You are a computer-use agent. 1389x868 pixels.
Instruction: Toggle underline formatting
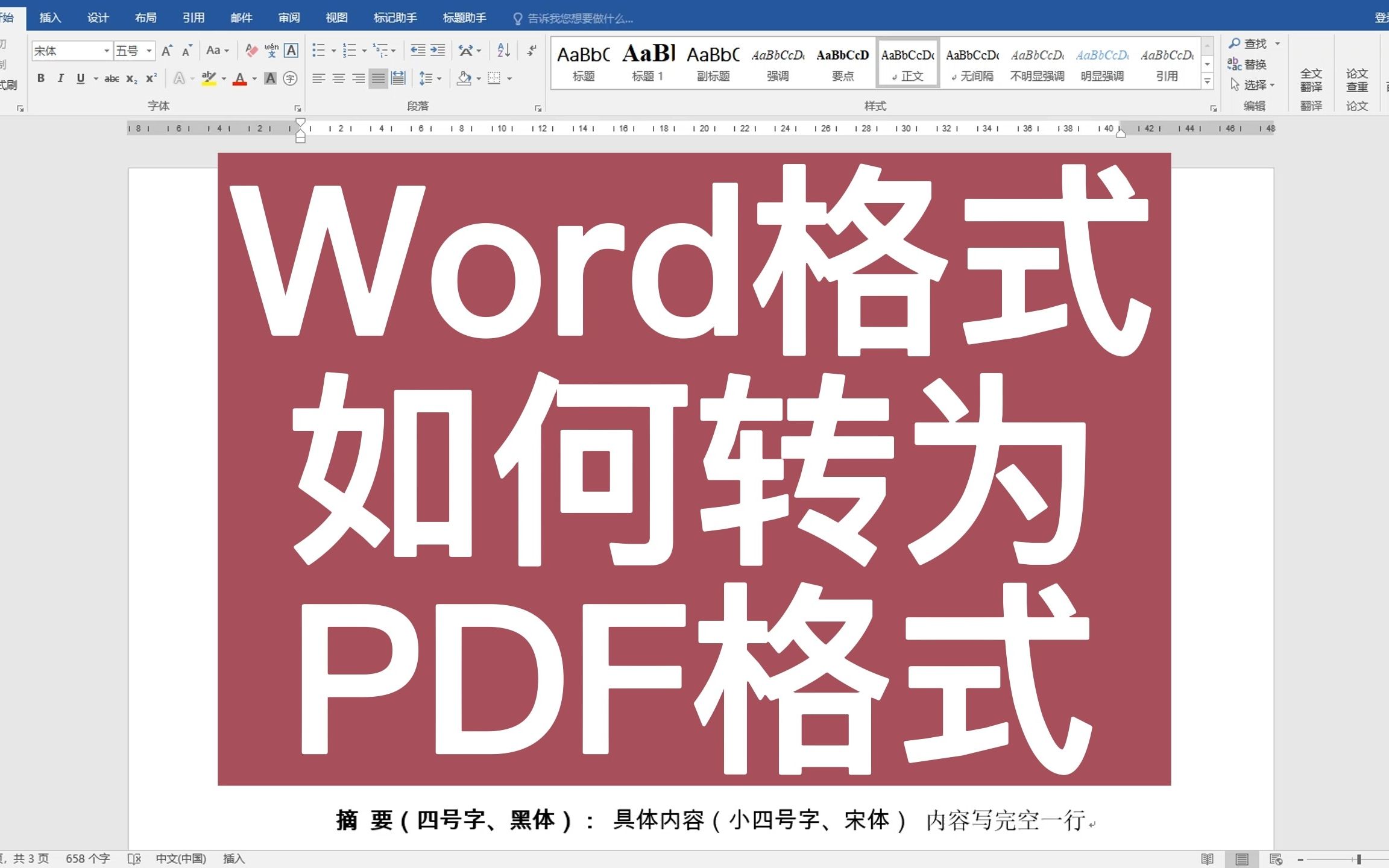click(80, 78)
